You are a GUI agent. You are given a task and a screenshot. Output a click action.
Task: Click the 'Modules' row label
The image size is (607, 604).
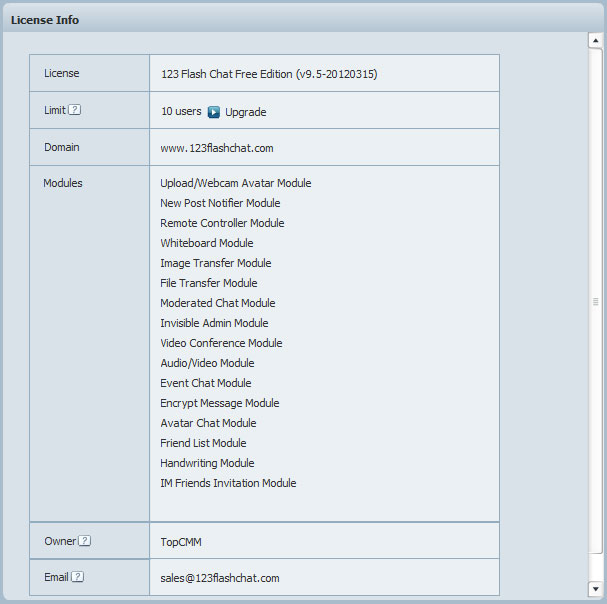63,183
